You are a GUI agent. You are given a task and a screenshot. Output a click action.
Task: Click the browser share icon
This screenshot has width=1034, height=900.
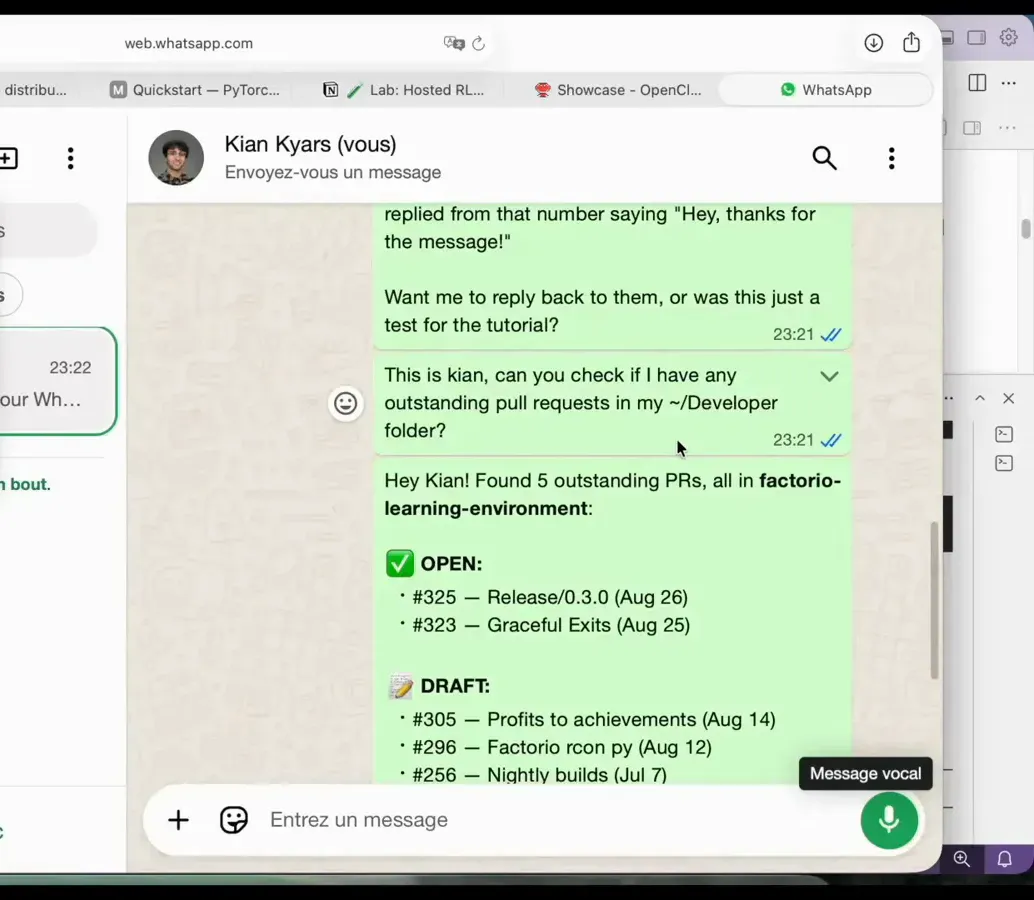[911, 42]
